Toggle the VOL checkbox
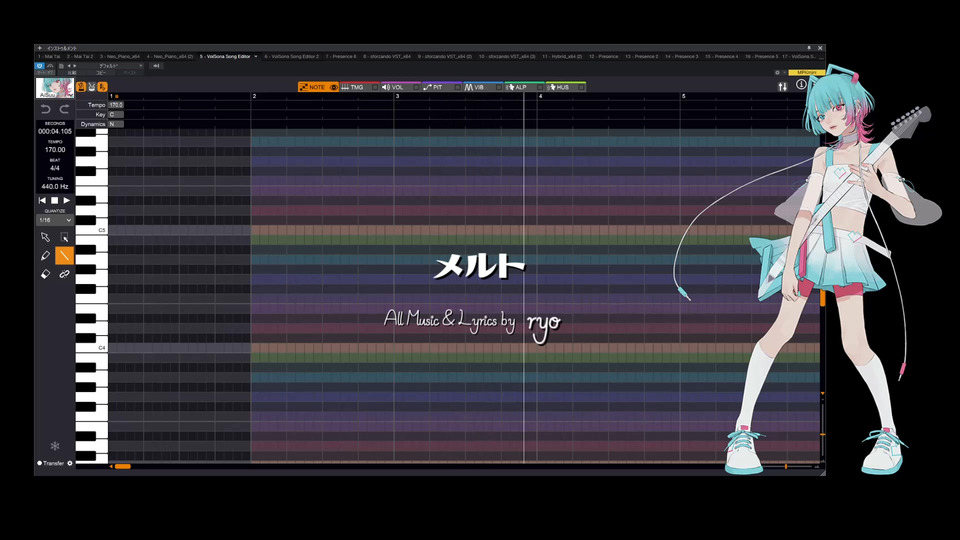Viewport: 960px width, 540px height. [x=416, y=88]
